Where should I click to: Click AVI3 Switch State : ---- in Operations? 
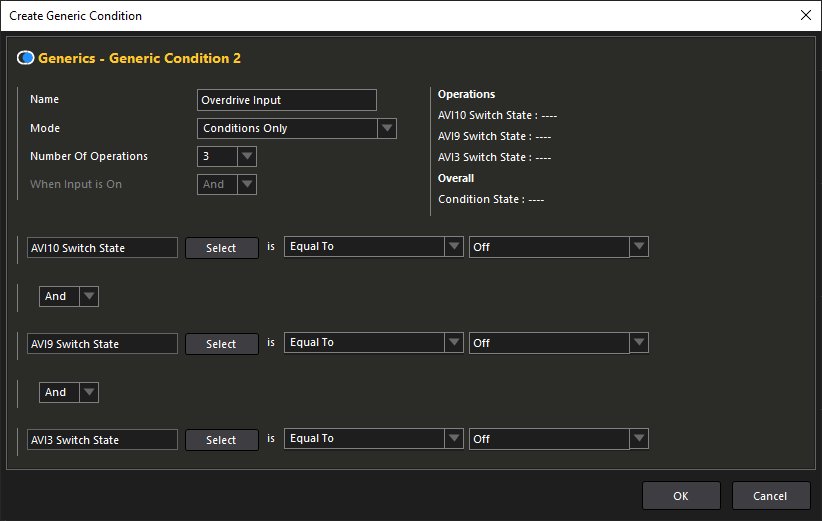(x=494, y=157)
